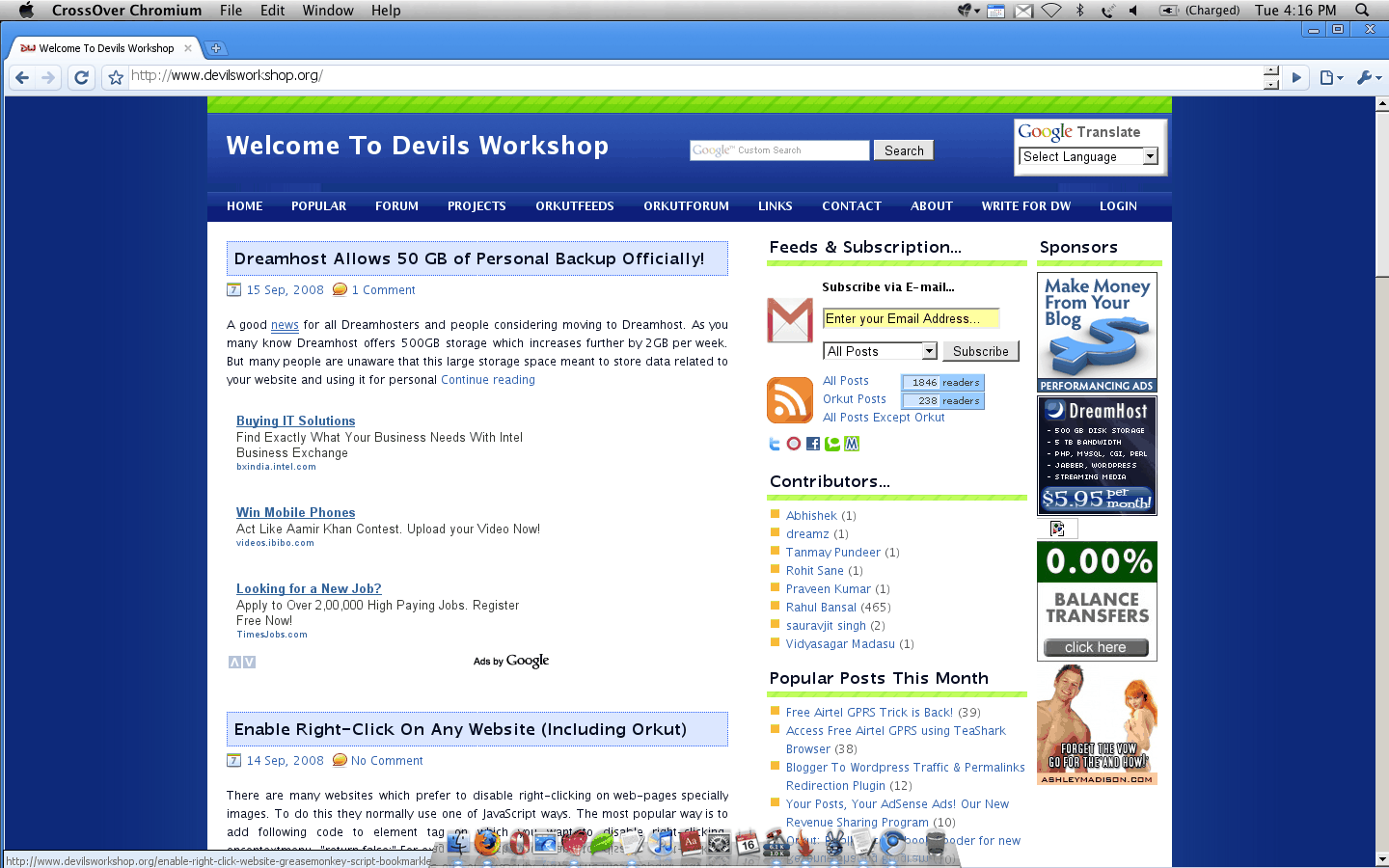The image size is (1389, 868).
Task: Click Make Money From Your Blog ad
Action: tap(1097, 333)
